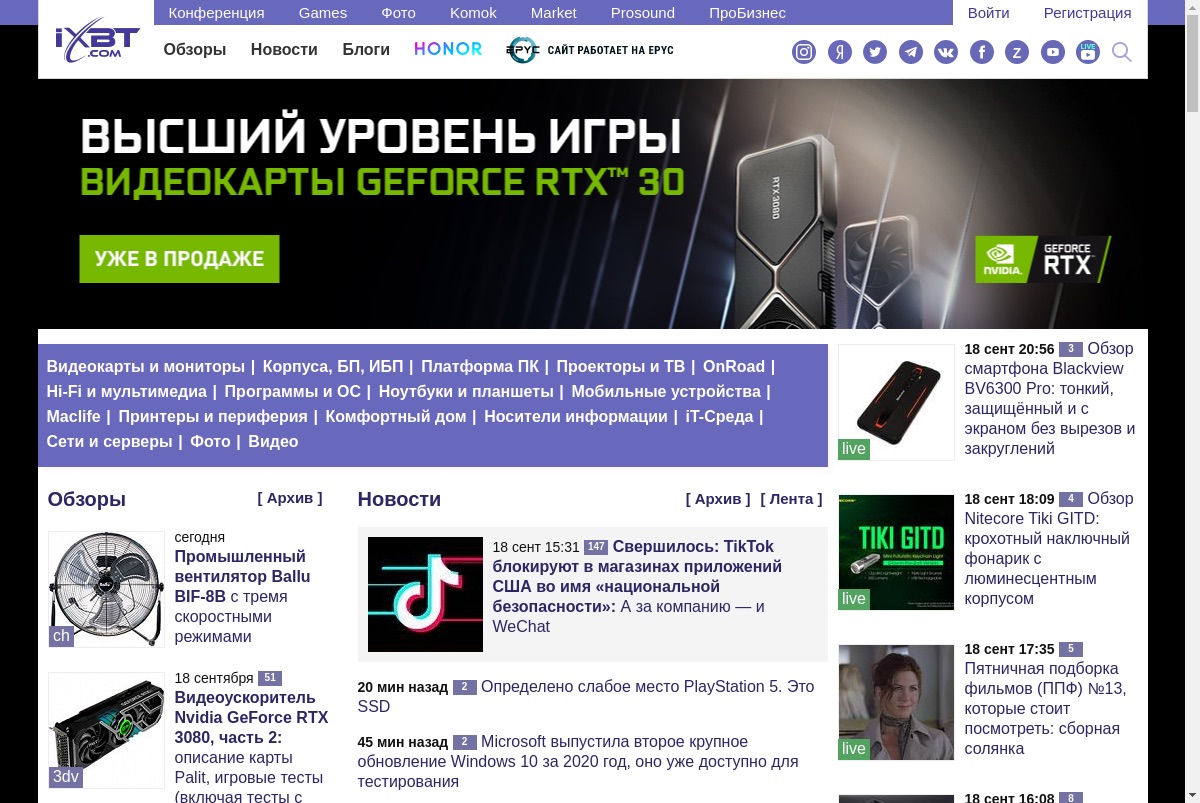Screen dimensions: 1200x803
Task: Open the VK social icon
Action: point(946,52)
